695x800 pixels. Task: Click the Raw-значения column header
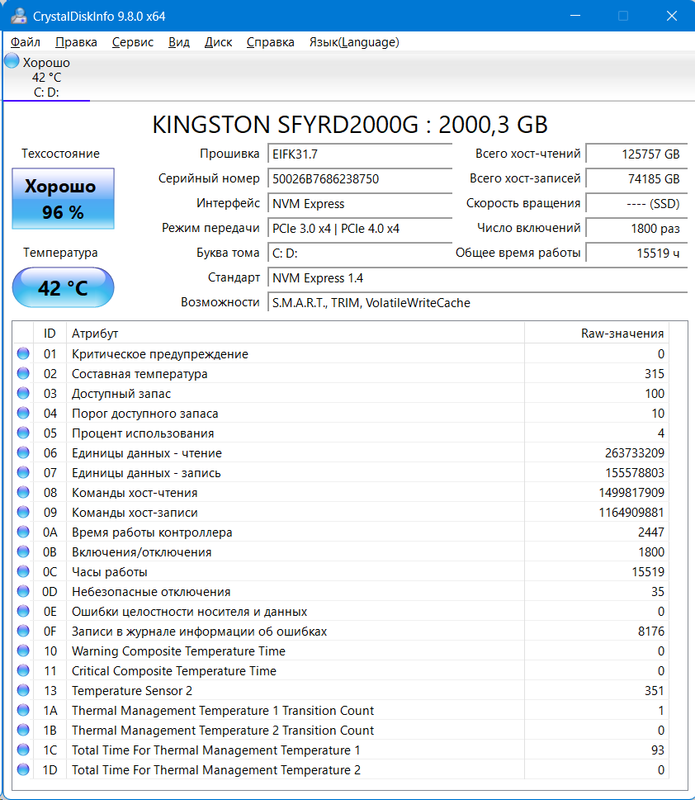597,333
